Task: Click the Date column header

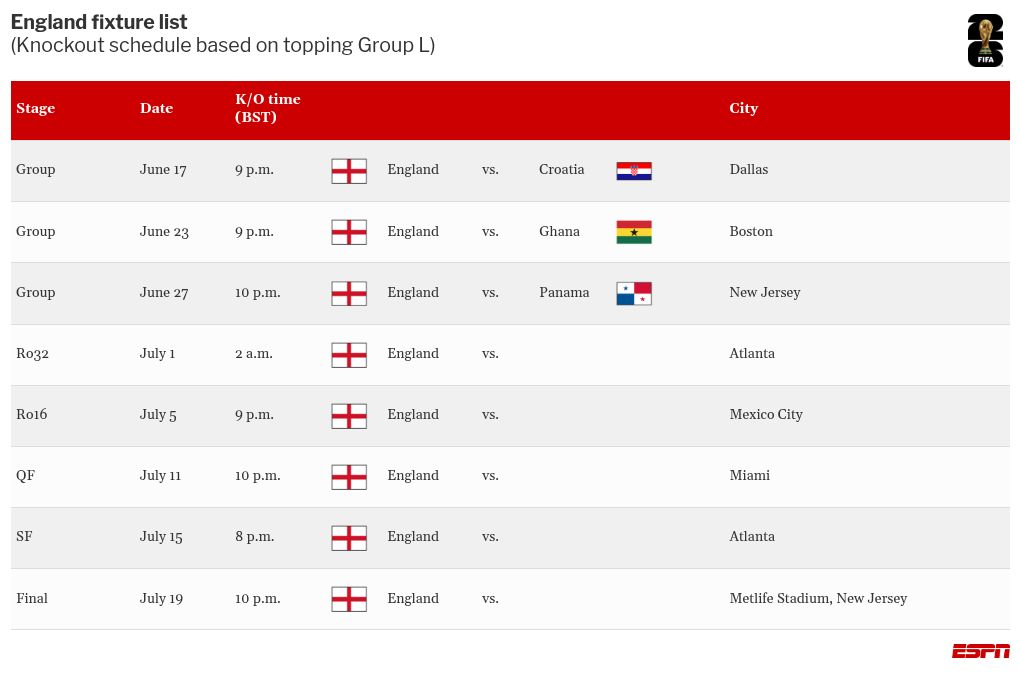Action: pos(156,108)
